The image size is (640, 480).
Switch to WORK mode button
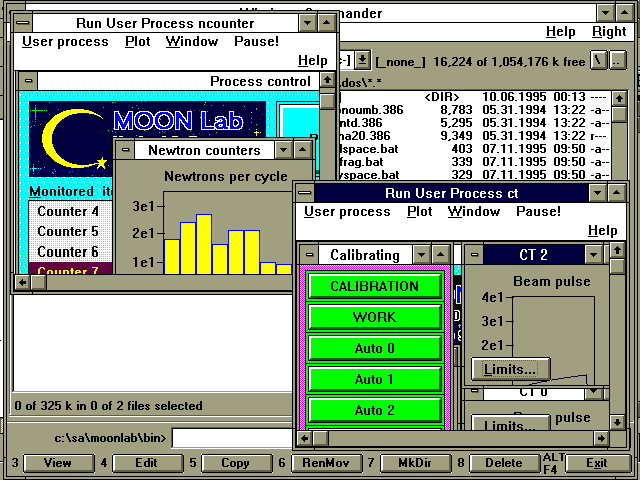374,317
